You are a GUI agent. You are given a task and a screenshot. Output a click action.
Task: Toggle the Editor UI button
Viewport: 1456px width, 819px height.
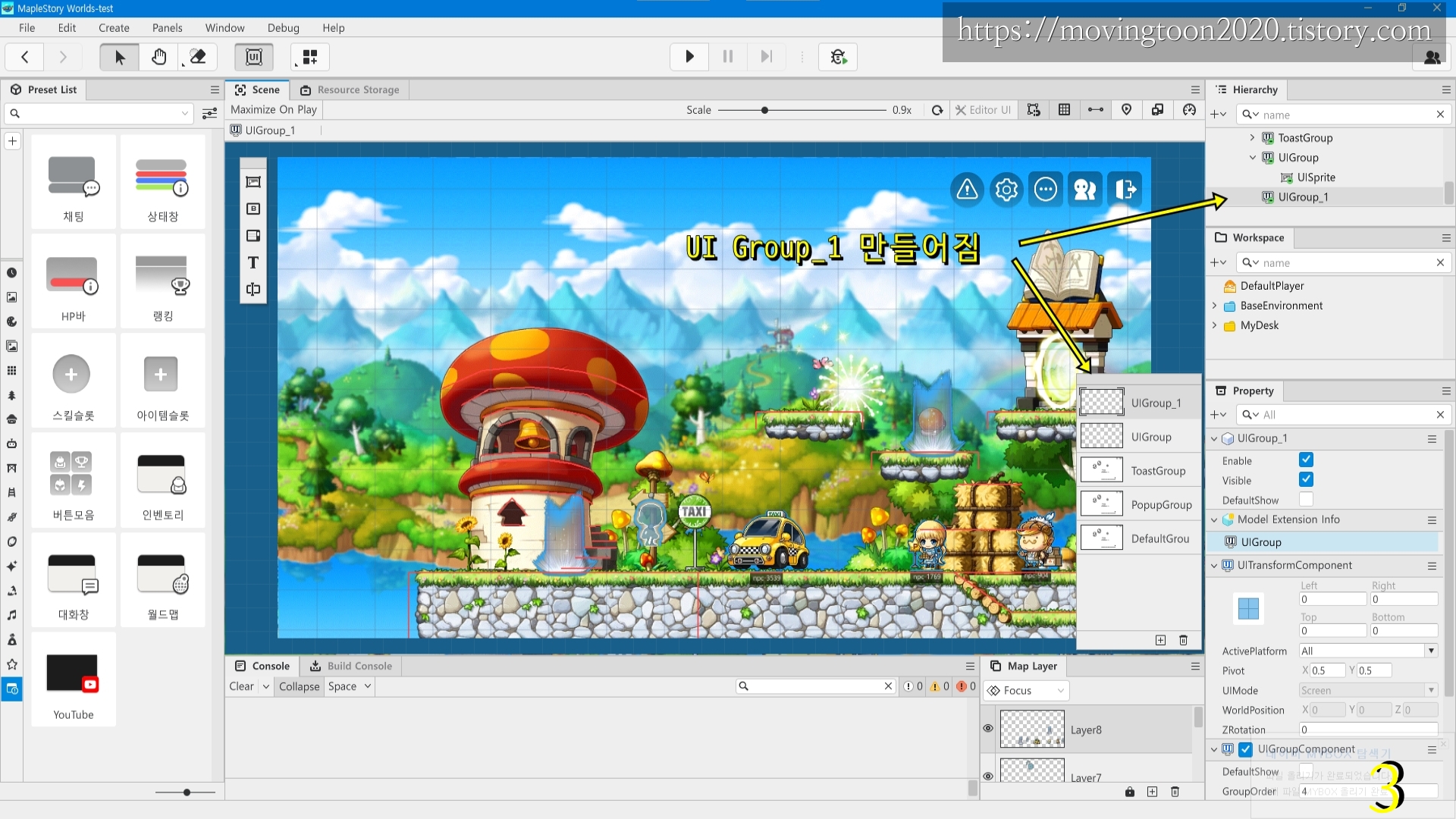[983, 110]
